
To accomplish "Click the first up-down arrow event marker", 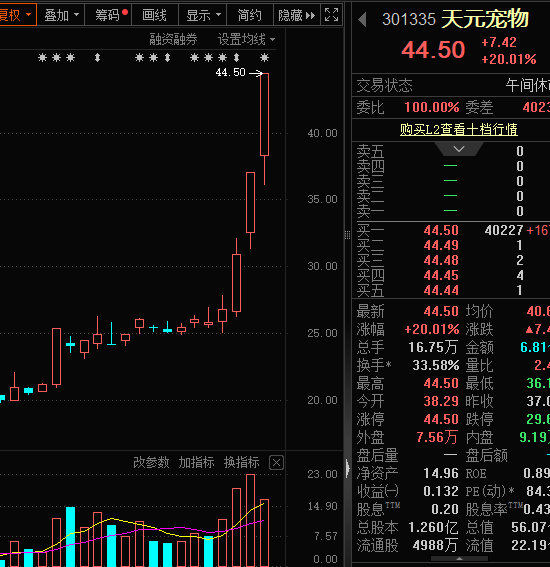I will point(97,57).
